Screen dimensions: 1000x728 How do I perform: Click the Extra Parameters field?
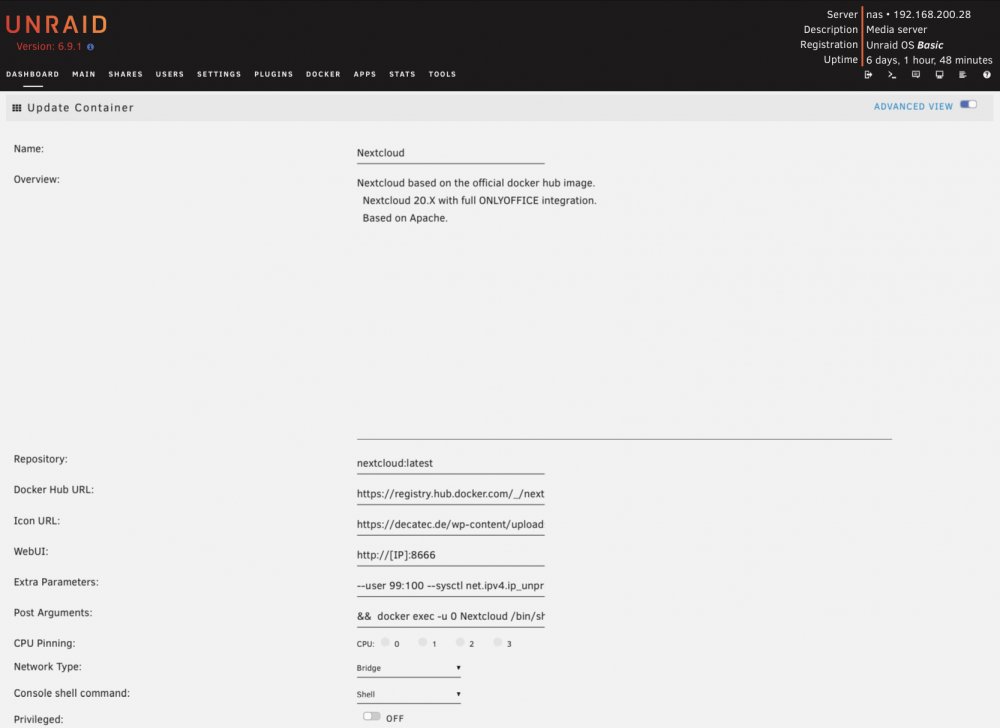450,586
